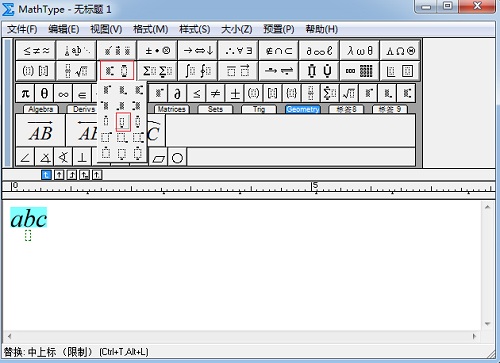Image resolution: width=500 pixels, height=363 pixels.
Task: Insert the infinity symbol from small bar
Action: coord(63,94)
